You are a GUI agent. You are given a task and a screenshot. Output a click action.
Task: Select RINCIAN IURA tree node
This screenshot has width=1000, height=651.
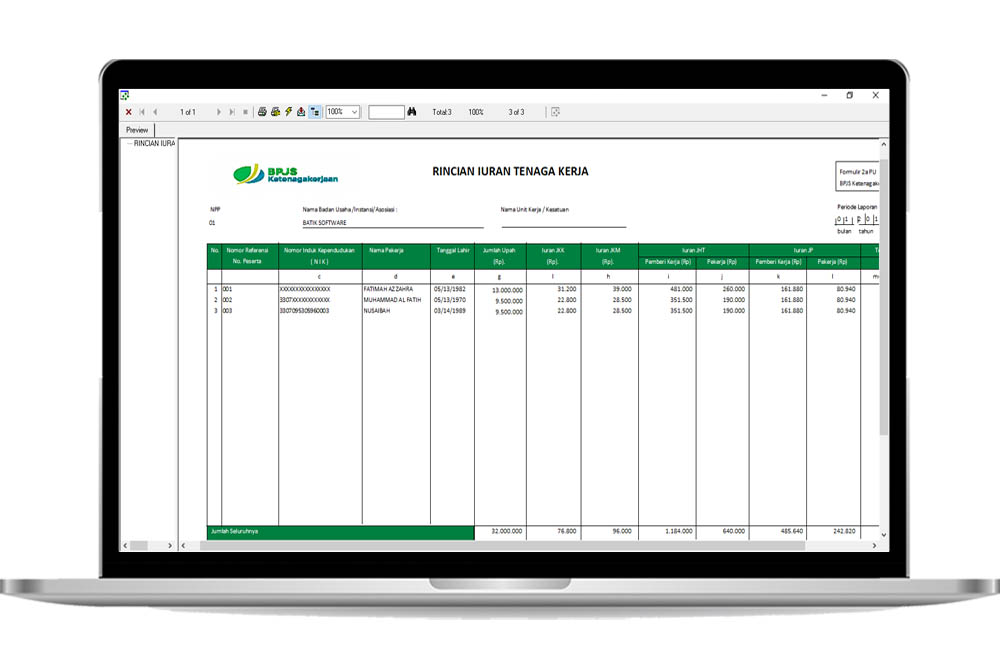pos(153,143)
